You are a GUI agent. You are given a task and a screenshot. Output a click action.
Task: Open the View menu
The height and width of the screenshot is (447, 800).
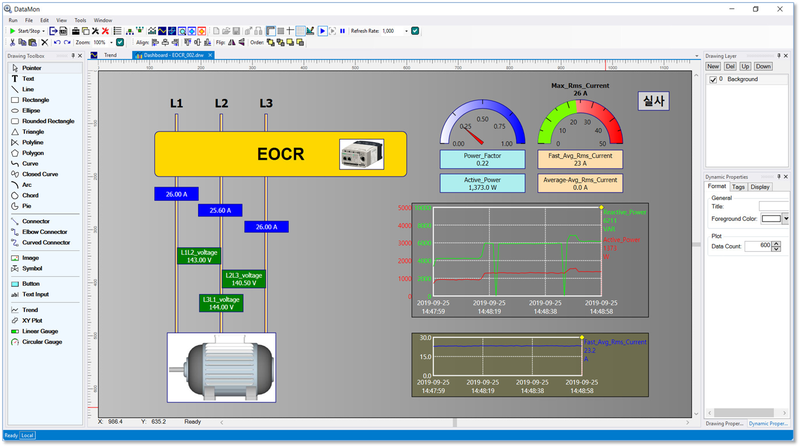pos(62,20)
